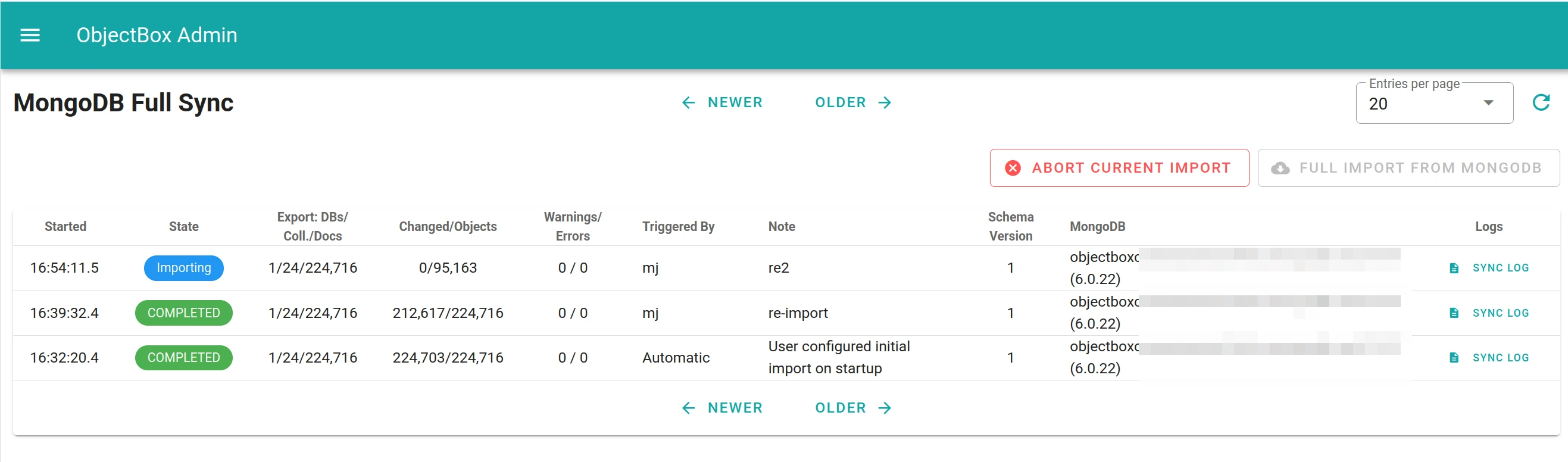Select the 16:39:32.4 start time cell
Image resolution: width=1568 pixels, height=462 pixels.
click(x=64, y=313)
